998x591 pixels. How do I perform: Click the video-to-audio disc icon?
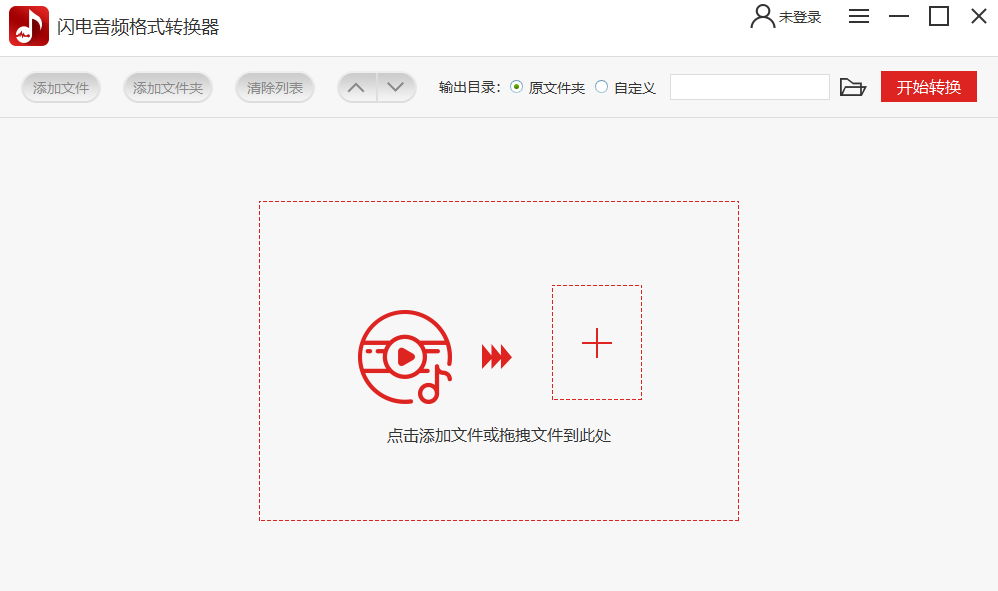click(x=405, y=357)
